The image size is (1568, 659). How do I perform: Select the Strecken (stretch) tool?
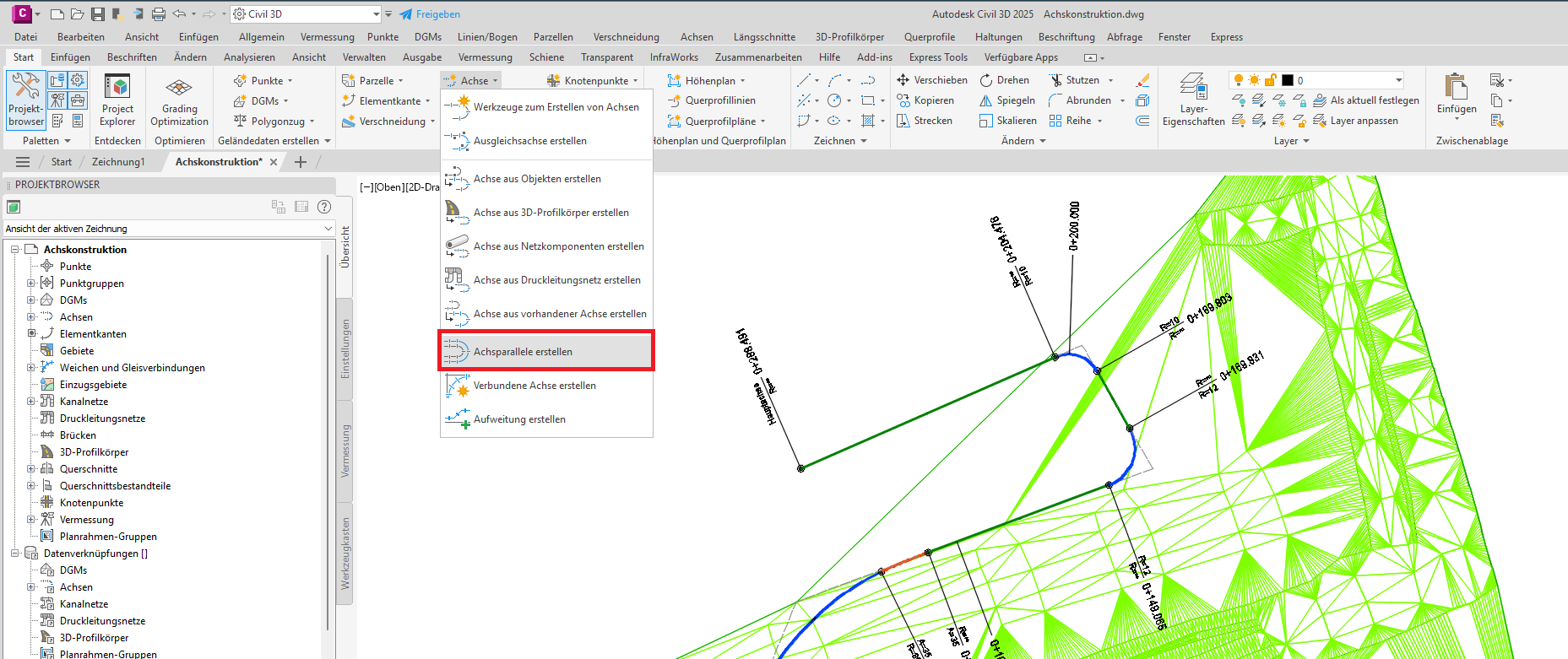(x=924, y=121)
